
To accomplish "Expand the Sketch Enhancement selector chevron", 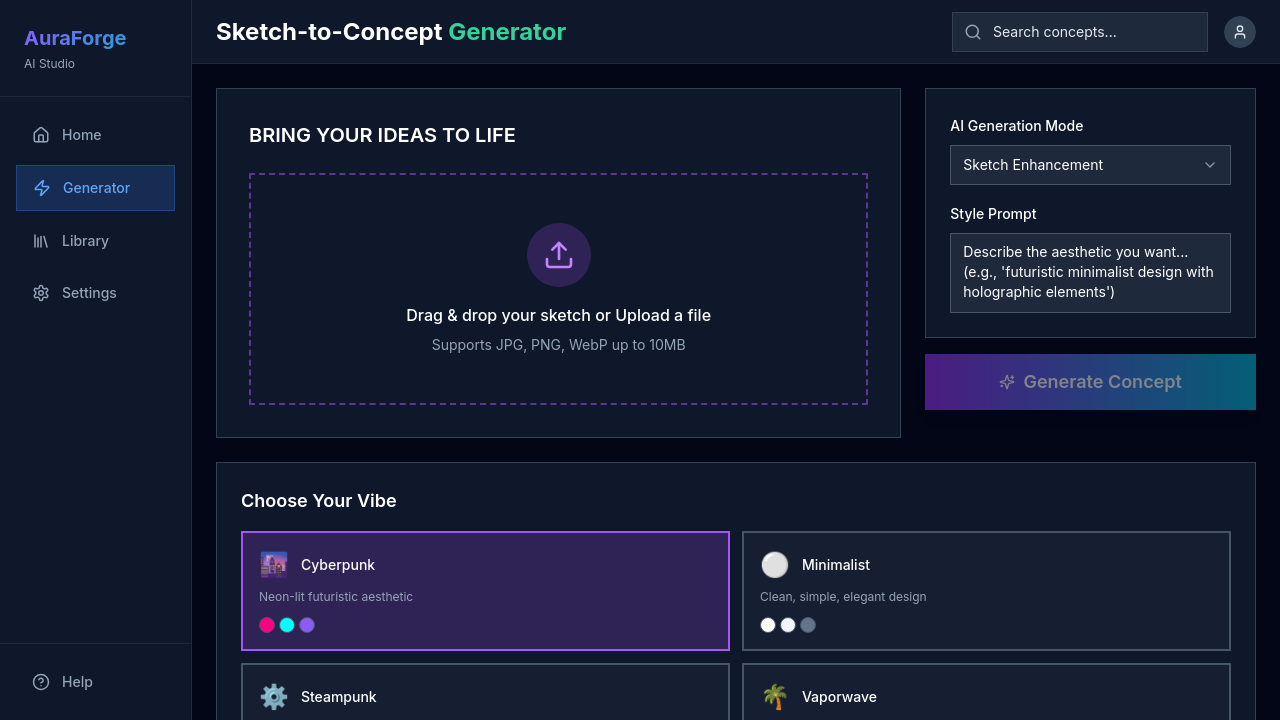I will coord(1210,165).
